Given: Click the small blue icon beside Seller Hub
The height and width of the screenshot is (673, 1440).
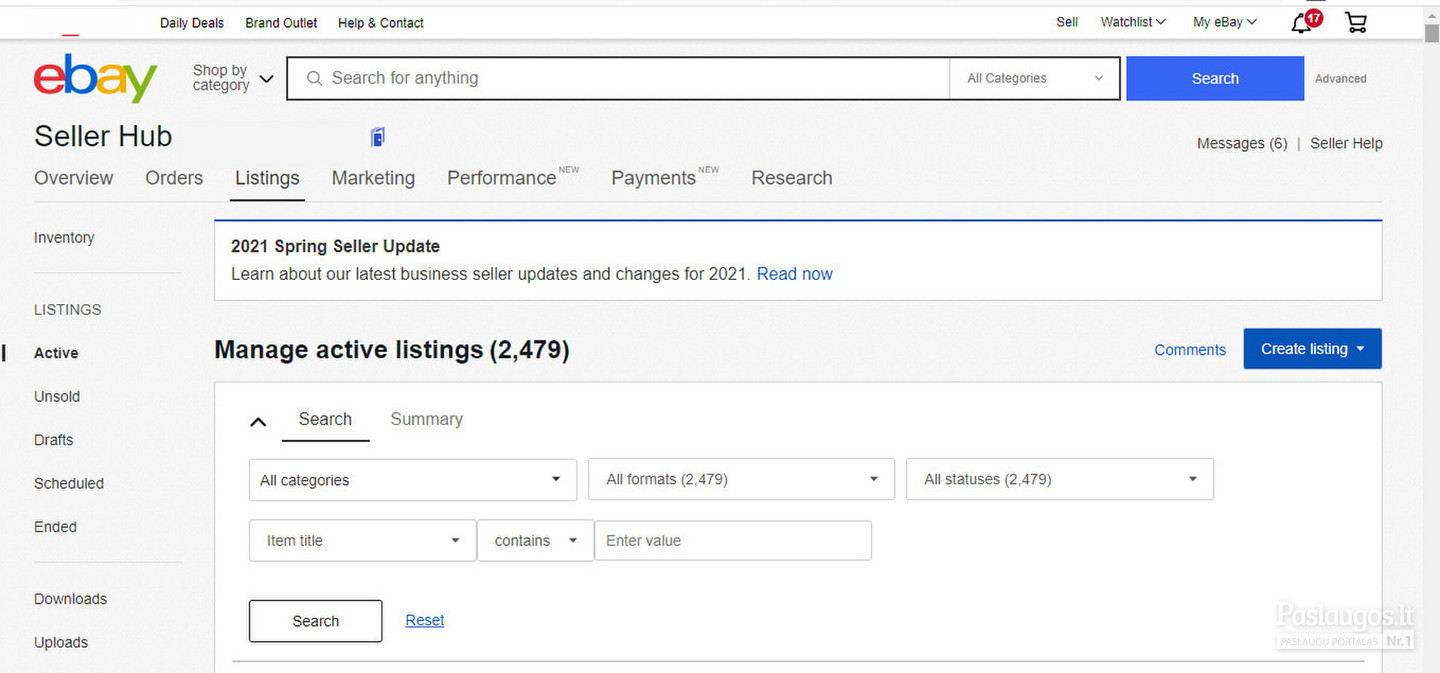Looking at the screenshot, I should [x=377, y=137].
